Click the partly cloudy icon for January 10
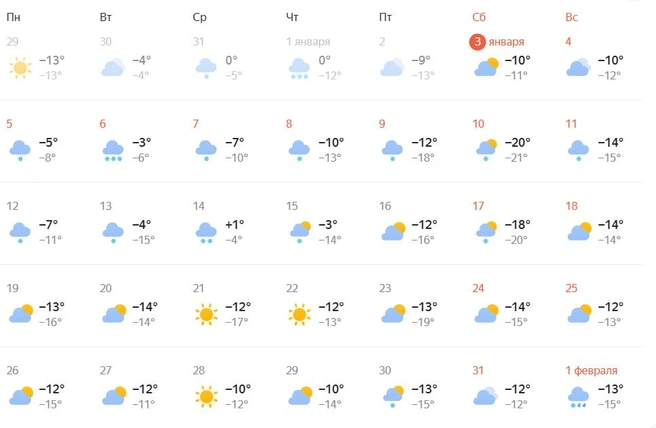656x428 pixels. tap(486, 150)
